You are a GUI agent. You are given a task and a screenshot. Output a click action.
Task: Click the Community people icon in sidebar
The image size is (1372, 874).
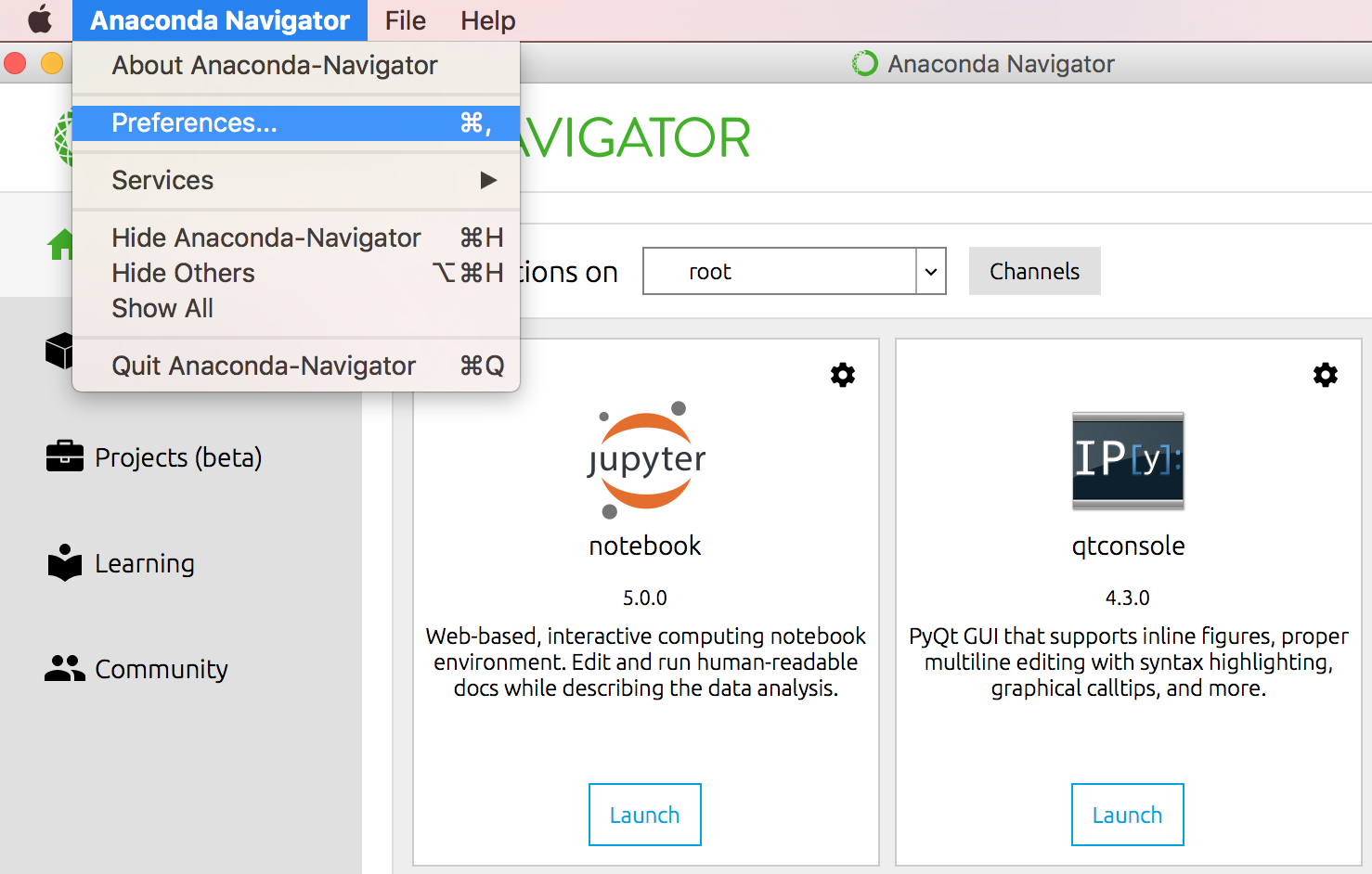[x=64, y=668]
